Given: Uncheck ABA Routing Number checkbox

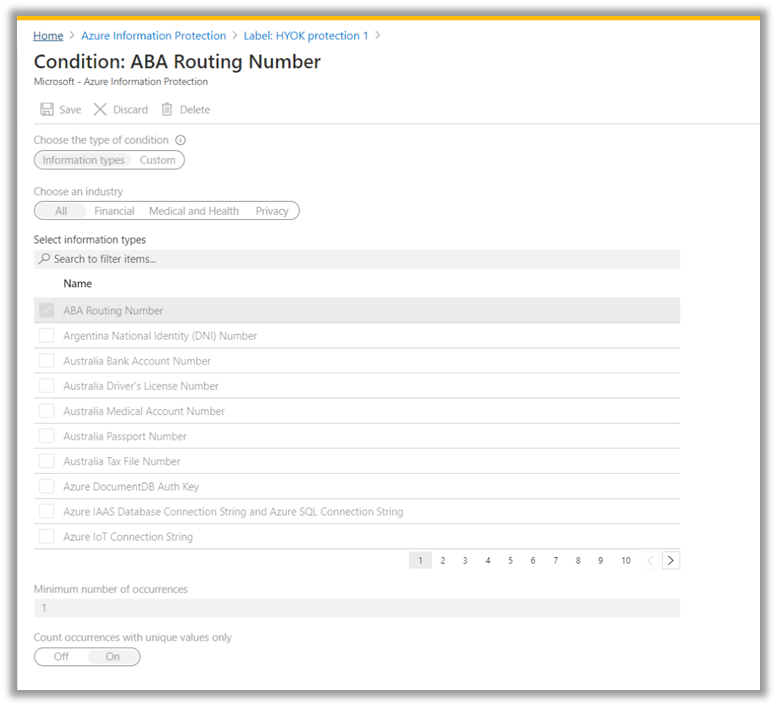Looking at the screenshot, I should pyautogui.click(x=47, y=311).
